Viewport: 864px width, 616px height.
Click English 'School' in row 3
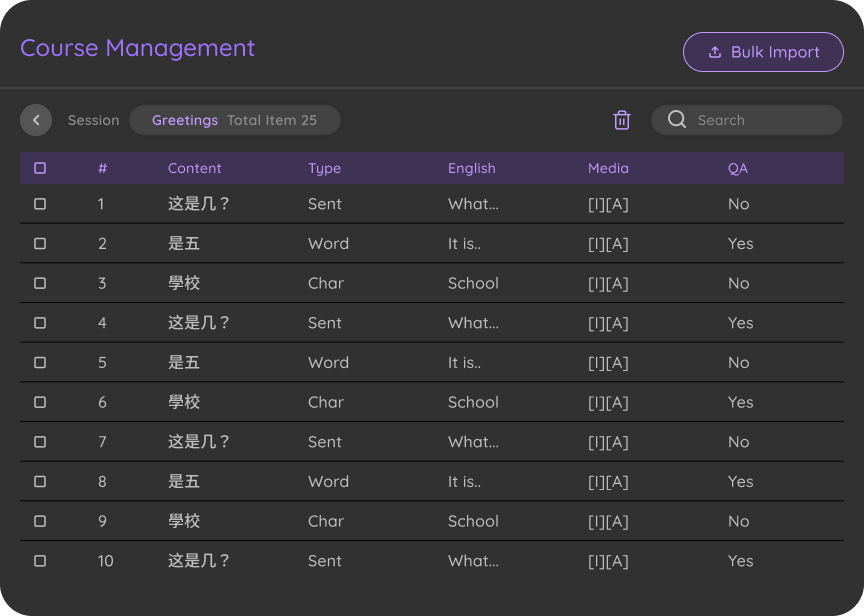[473, 283]
